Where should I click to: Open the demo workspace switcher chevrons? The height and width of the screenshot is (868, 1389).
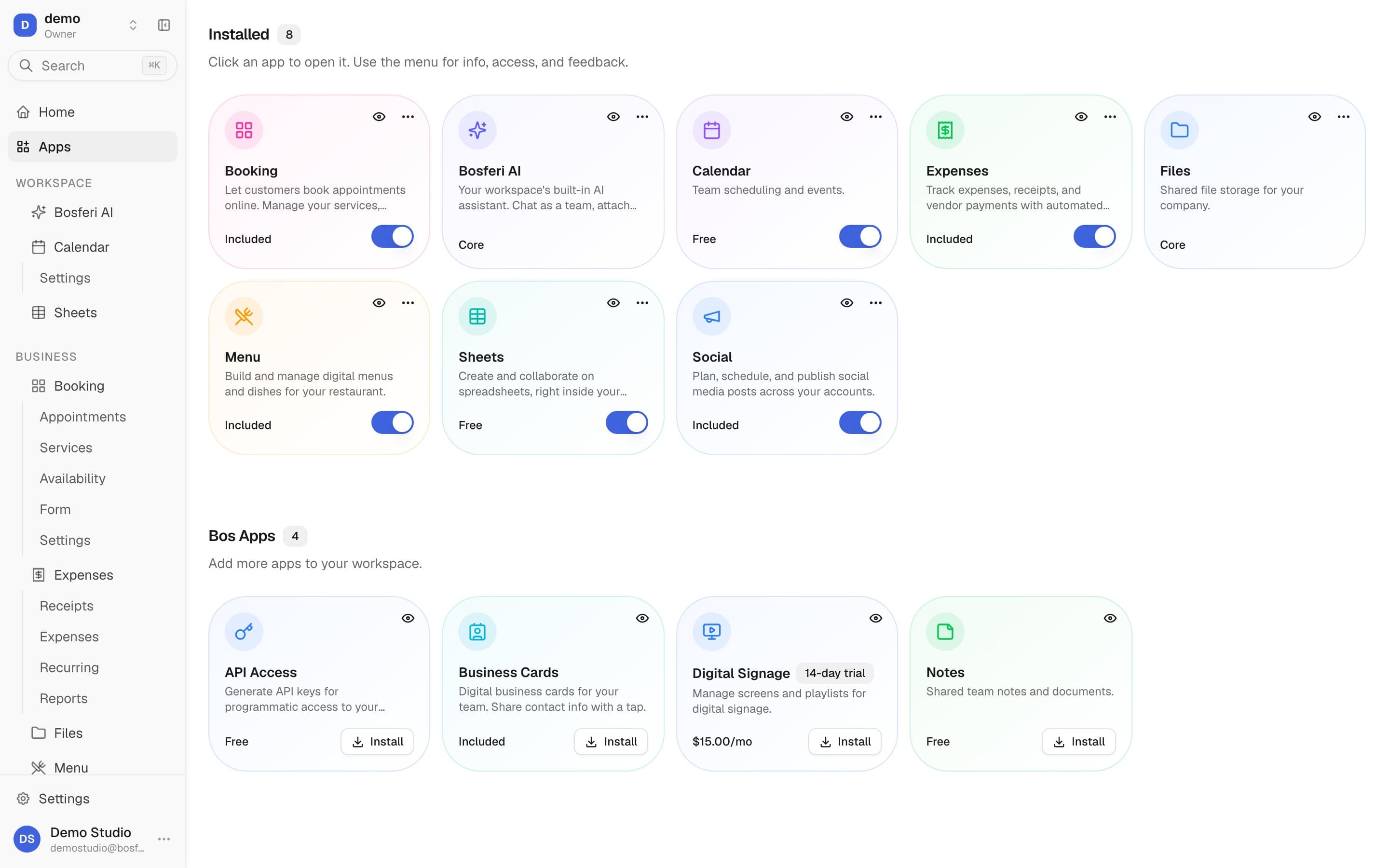[133, 25]
